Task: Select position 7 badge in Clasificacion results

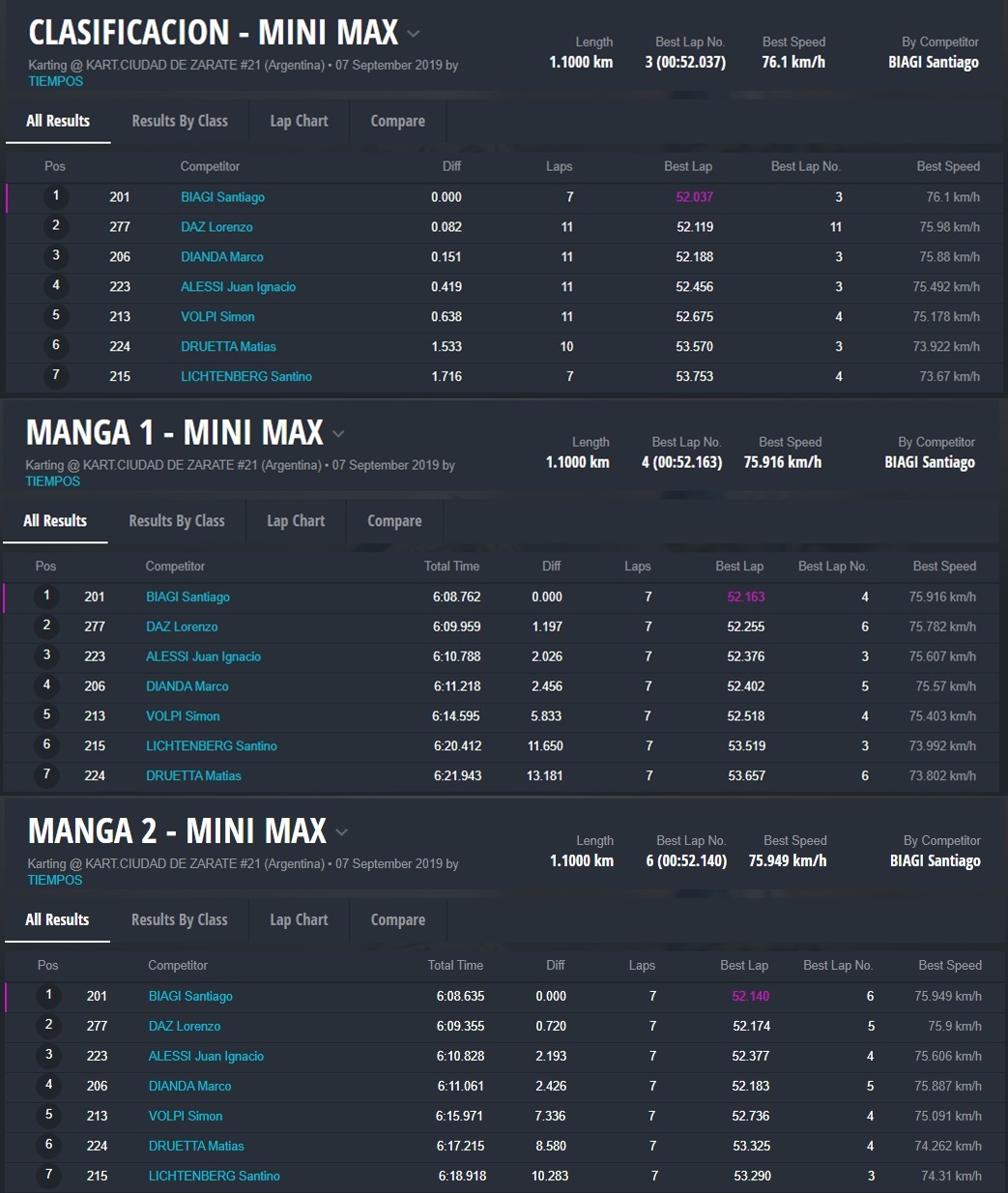Action: pyautogui.click(x=56, y=376)
